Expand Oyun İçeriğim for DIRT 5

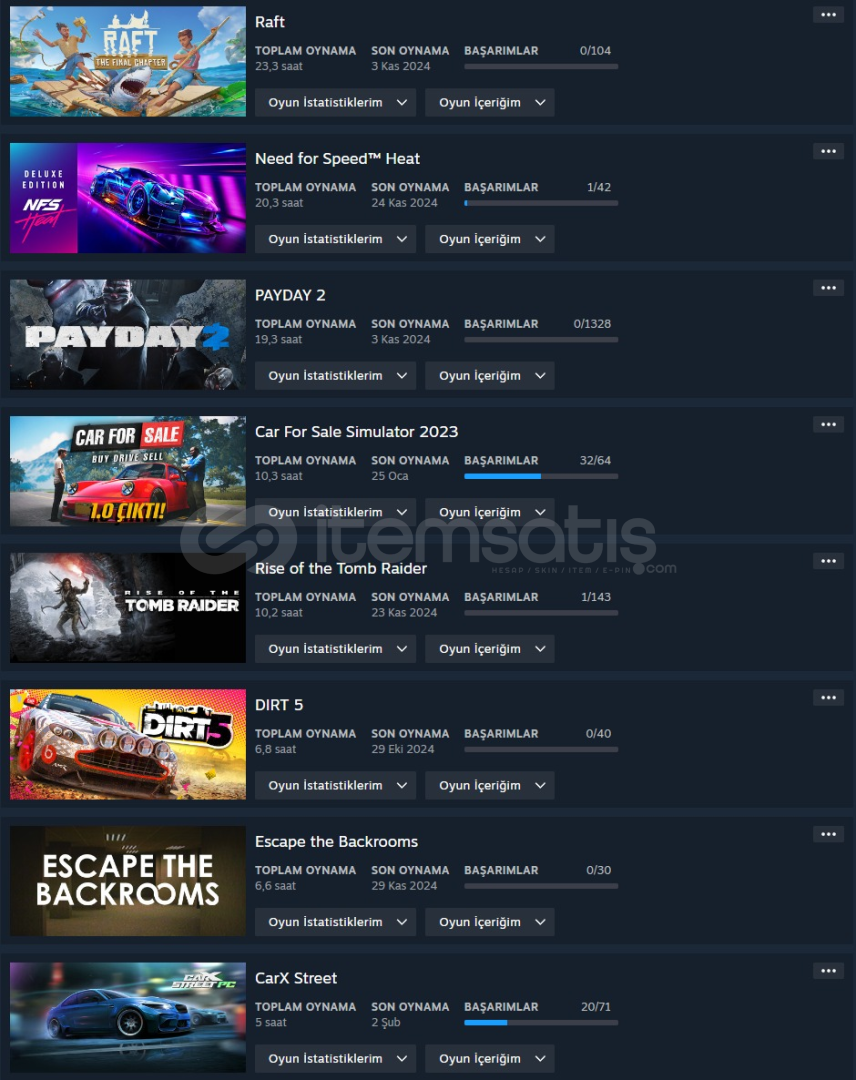coord(490,785)
